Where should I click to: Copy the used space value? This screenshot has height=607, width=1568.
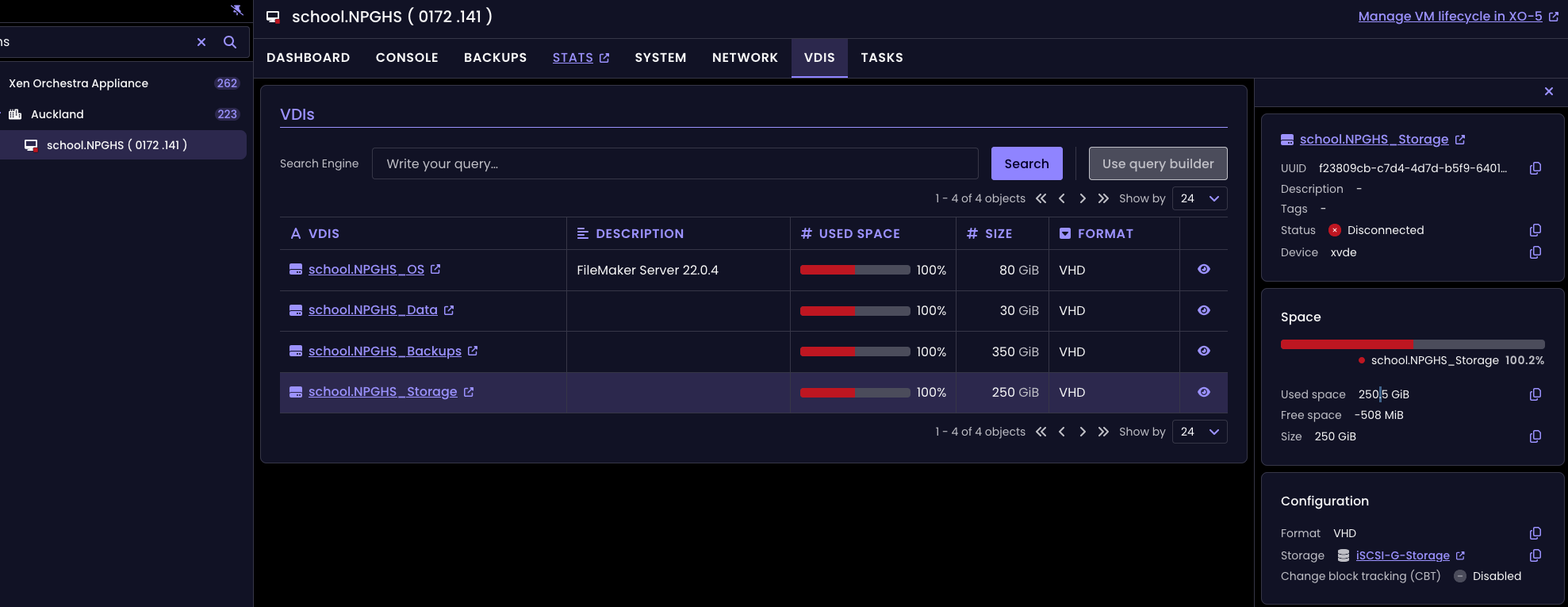pyautogui.click(x=1535, y=394)
